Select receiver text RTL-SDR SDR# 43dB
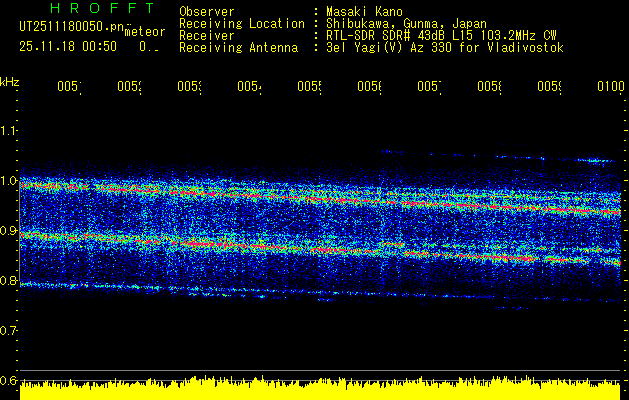Image resolution: width=629 pixels, height=400 pixels. pos(387,36)
